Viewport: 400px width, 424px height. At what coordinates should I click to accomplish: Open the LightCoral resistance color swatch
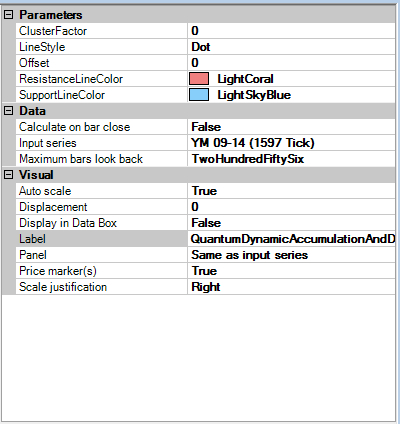pyautogui.click(x=199, y=79)
